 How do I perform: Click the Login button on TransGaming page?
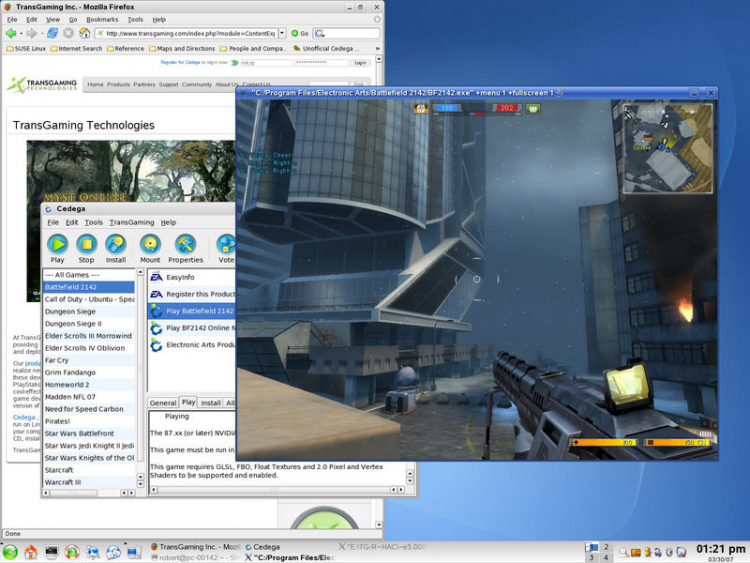tap(360, 63)
